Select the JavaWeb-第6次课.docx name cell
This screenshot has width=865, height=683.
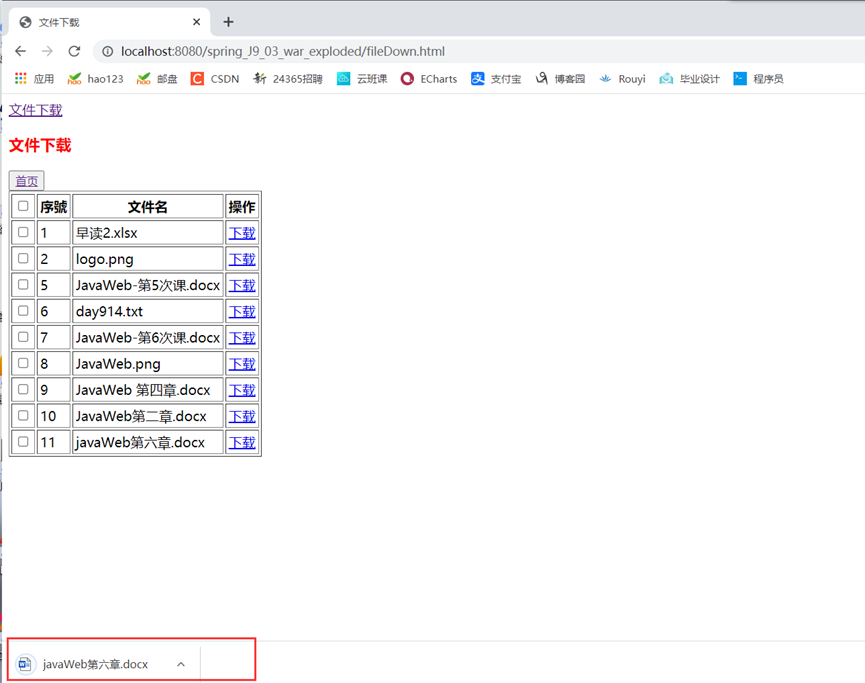(x=148, y=338)
